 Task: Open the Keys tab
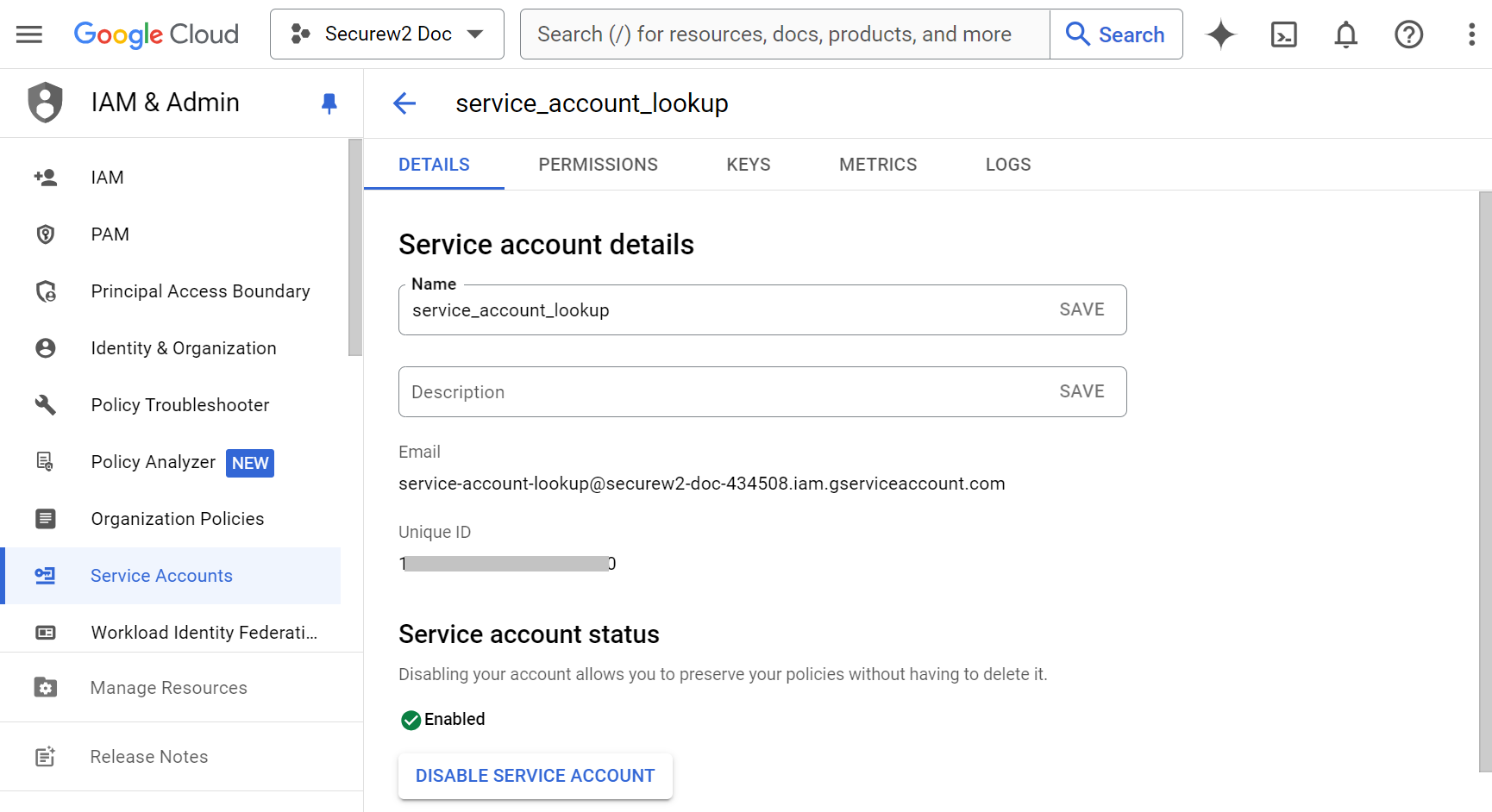pyautogui.click(x=748, y=165)
